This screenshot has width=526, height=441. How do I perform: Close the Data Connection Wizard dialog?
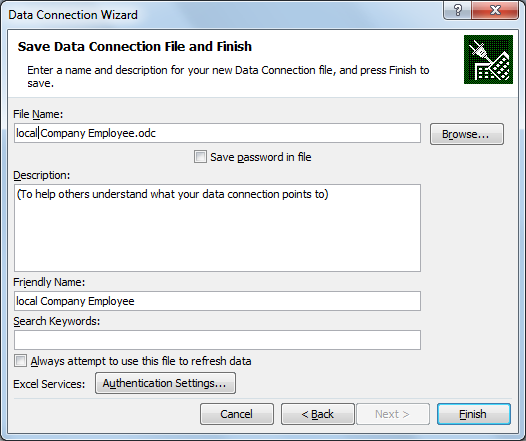tap(495, 10)
